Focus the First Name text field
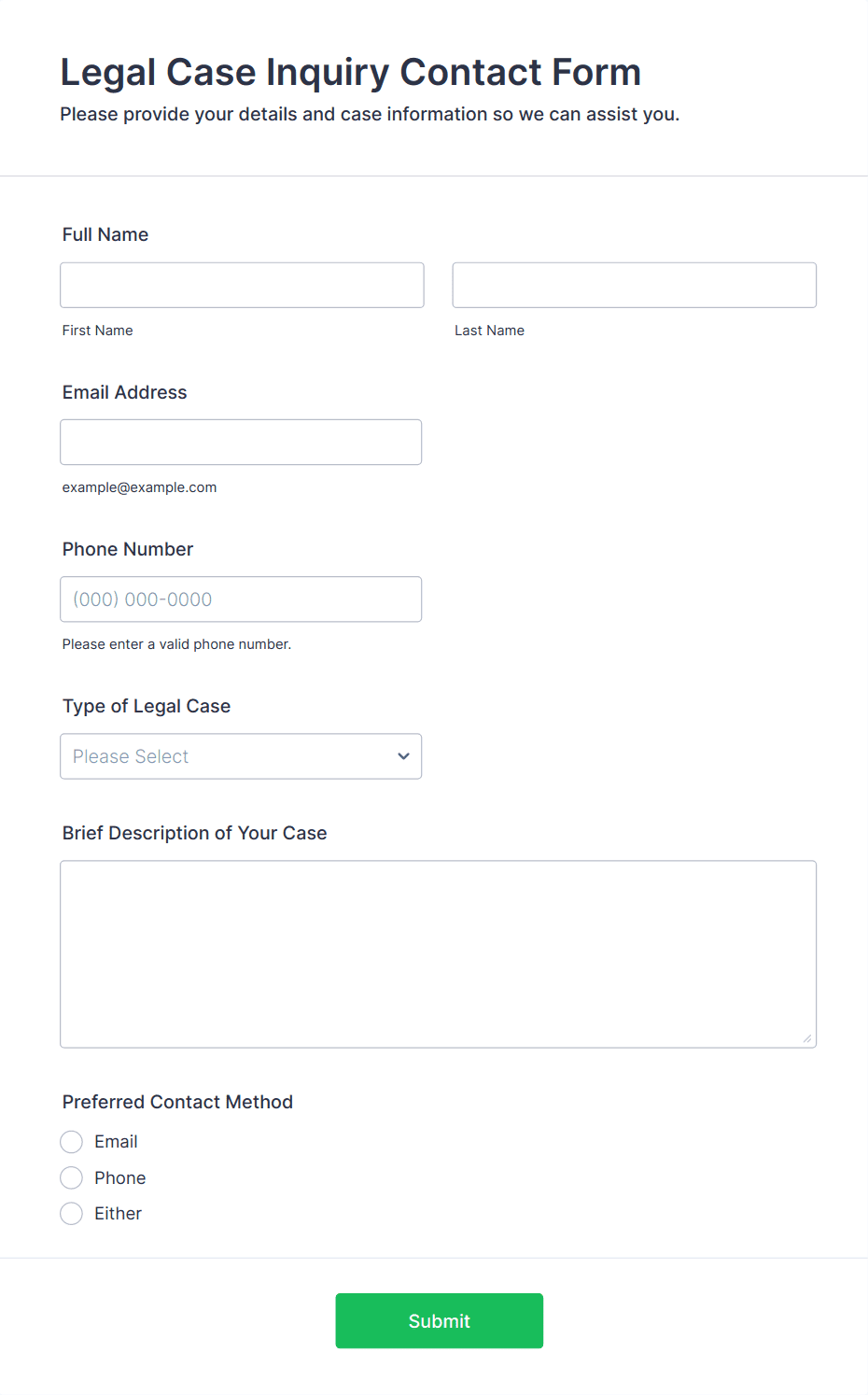 (242, 285)
